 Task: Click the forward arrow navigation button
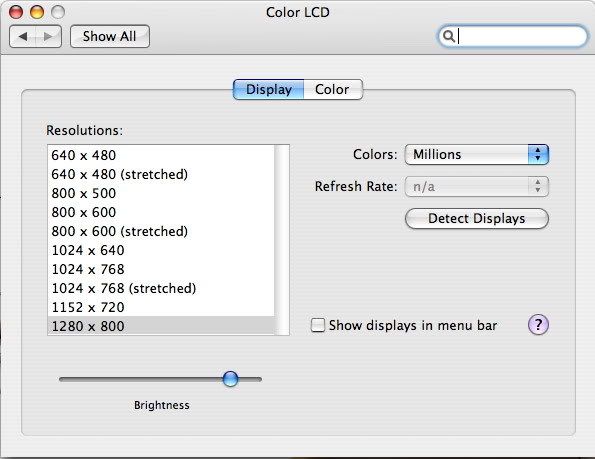click(x=48, y=36)
